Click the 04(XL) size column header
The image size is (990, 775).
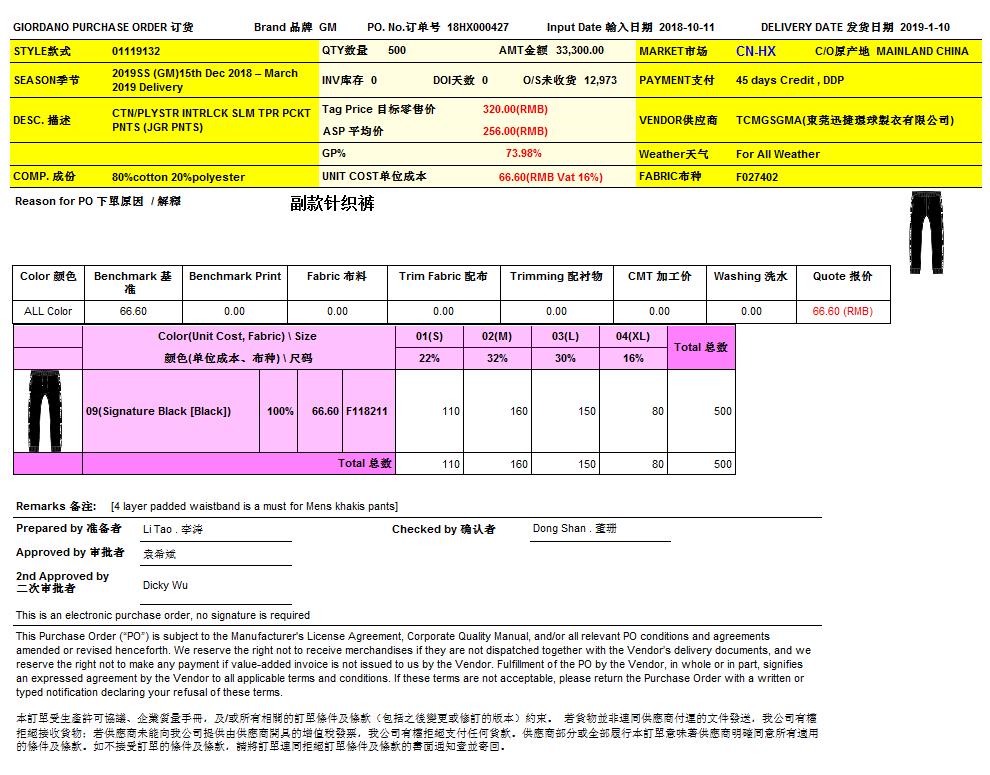[633, 336]
